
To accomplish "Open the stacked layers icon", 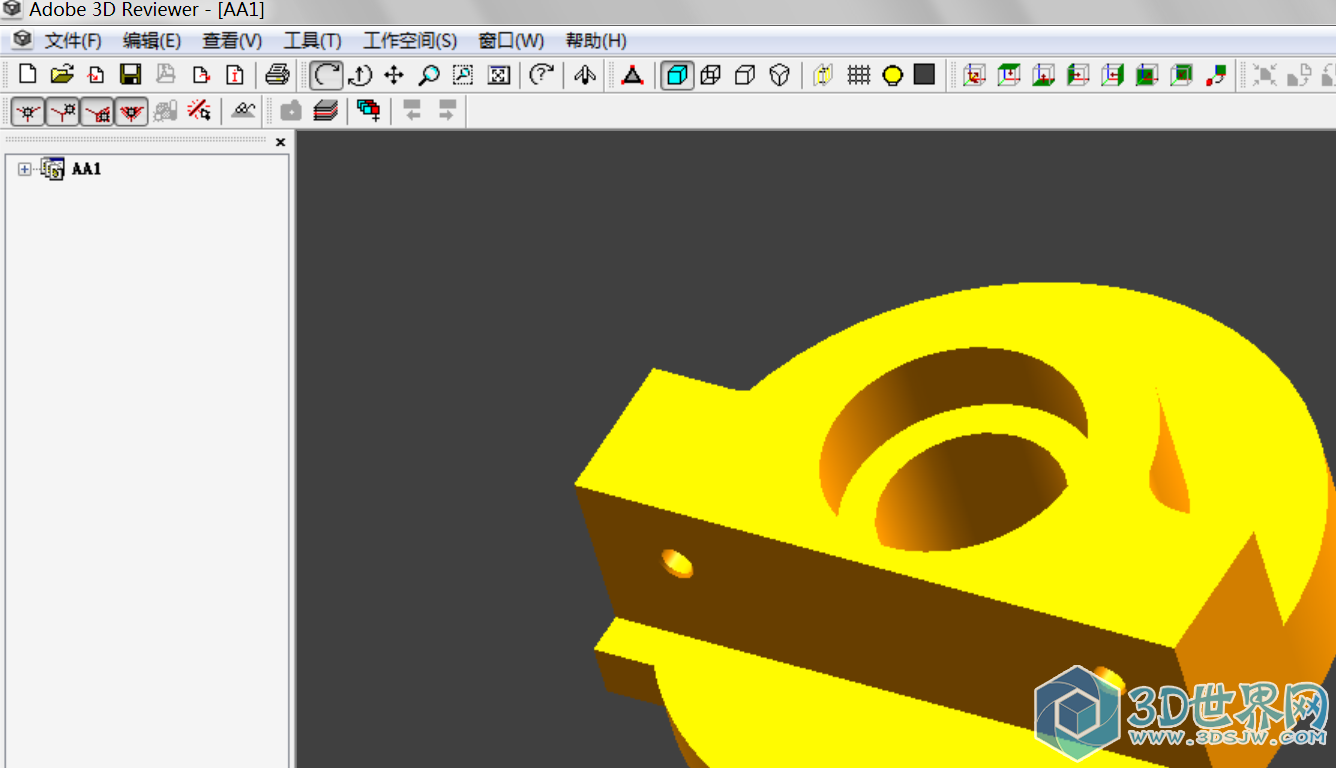I will (325, 111).
